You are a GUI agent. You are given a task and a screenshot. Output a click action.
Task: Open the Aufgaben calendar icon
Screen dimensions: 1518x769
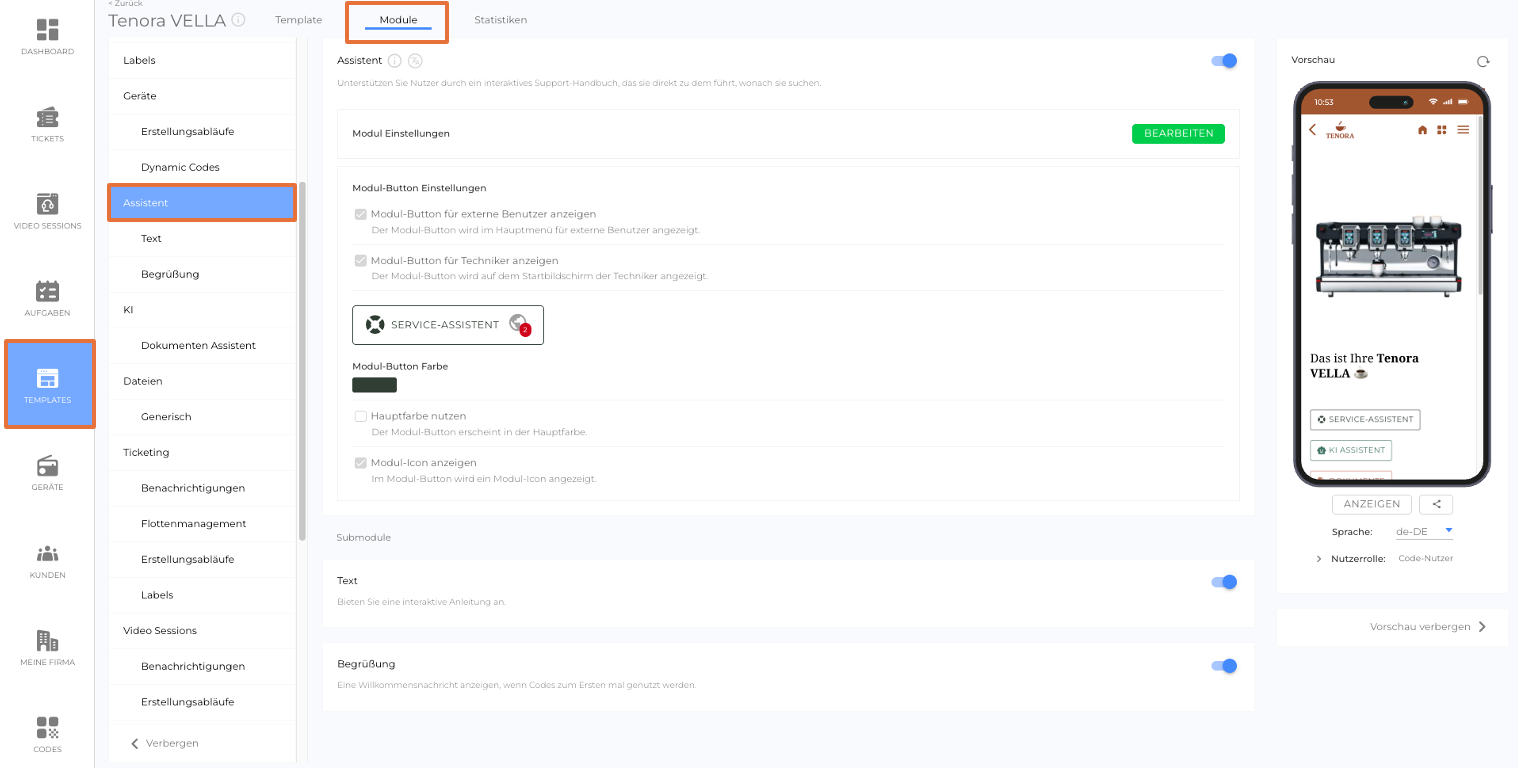[47, 291]
